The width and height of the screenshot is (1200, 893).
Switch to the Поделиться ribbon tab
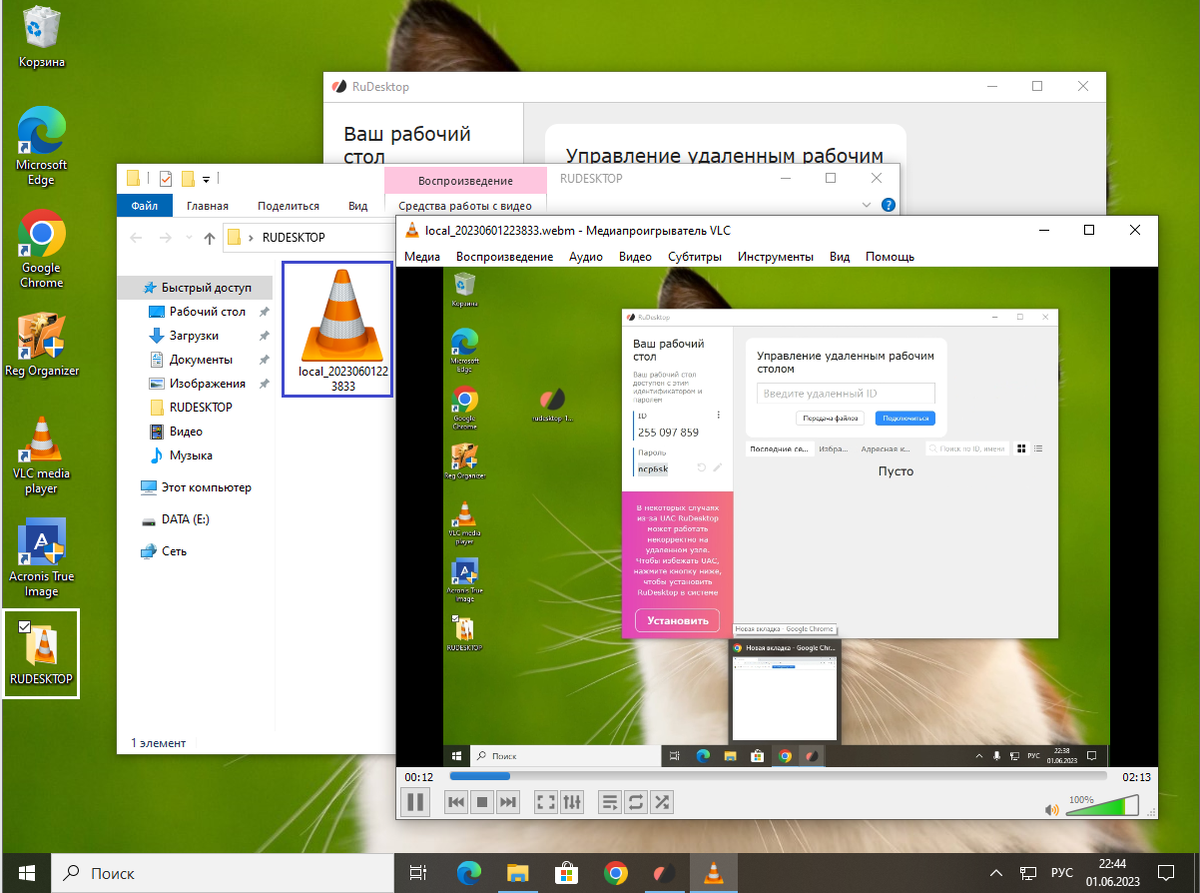[288, 206]
